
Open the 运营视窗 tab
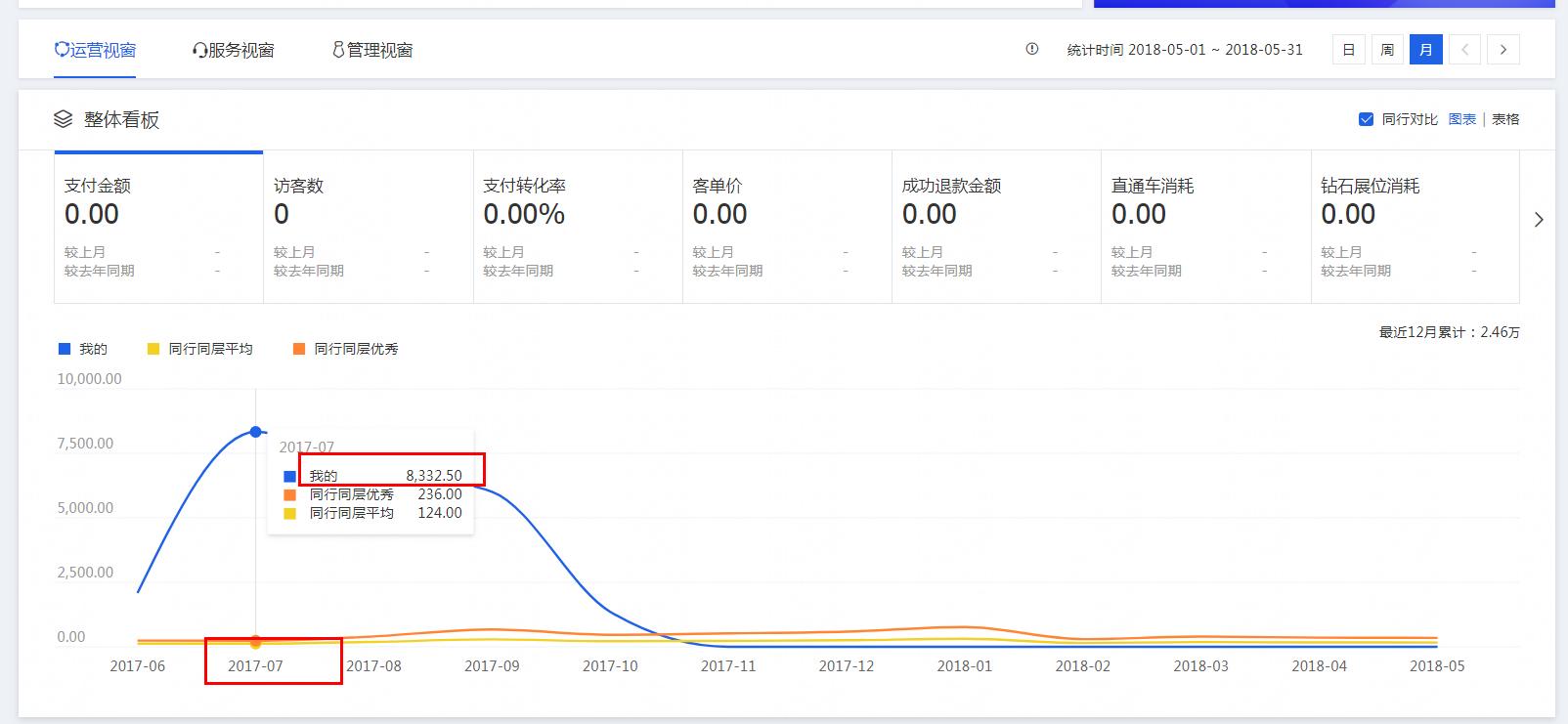tap(95, 50)
